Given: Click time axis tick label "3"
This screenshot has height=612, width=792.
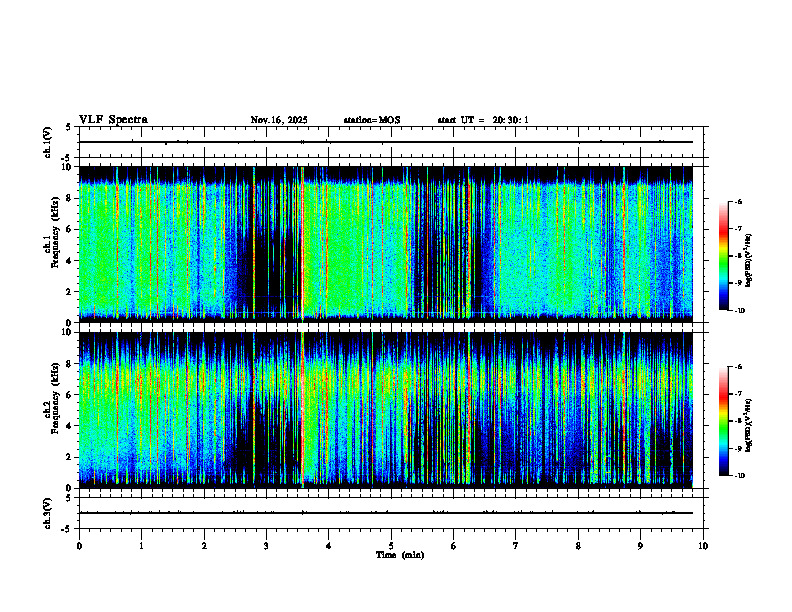Looking at the screenshot, I should [266, 546].
